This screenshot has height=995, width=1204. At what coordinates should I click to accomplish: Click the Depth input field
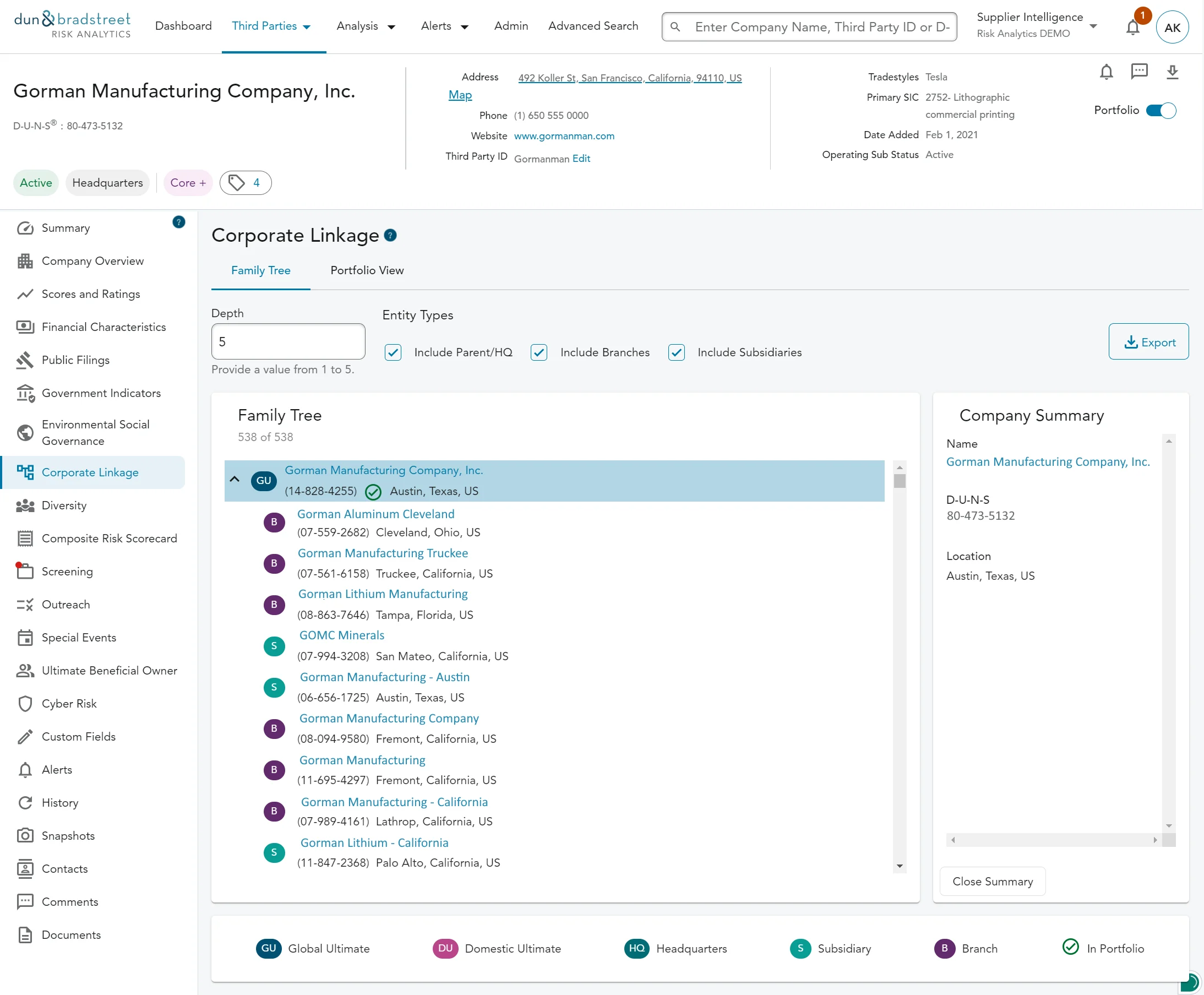(x=288, y=341)
